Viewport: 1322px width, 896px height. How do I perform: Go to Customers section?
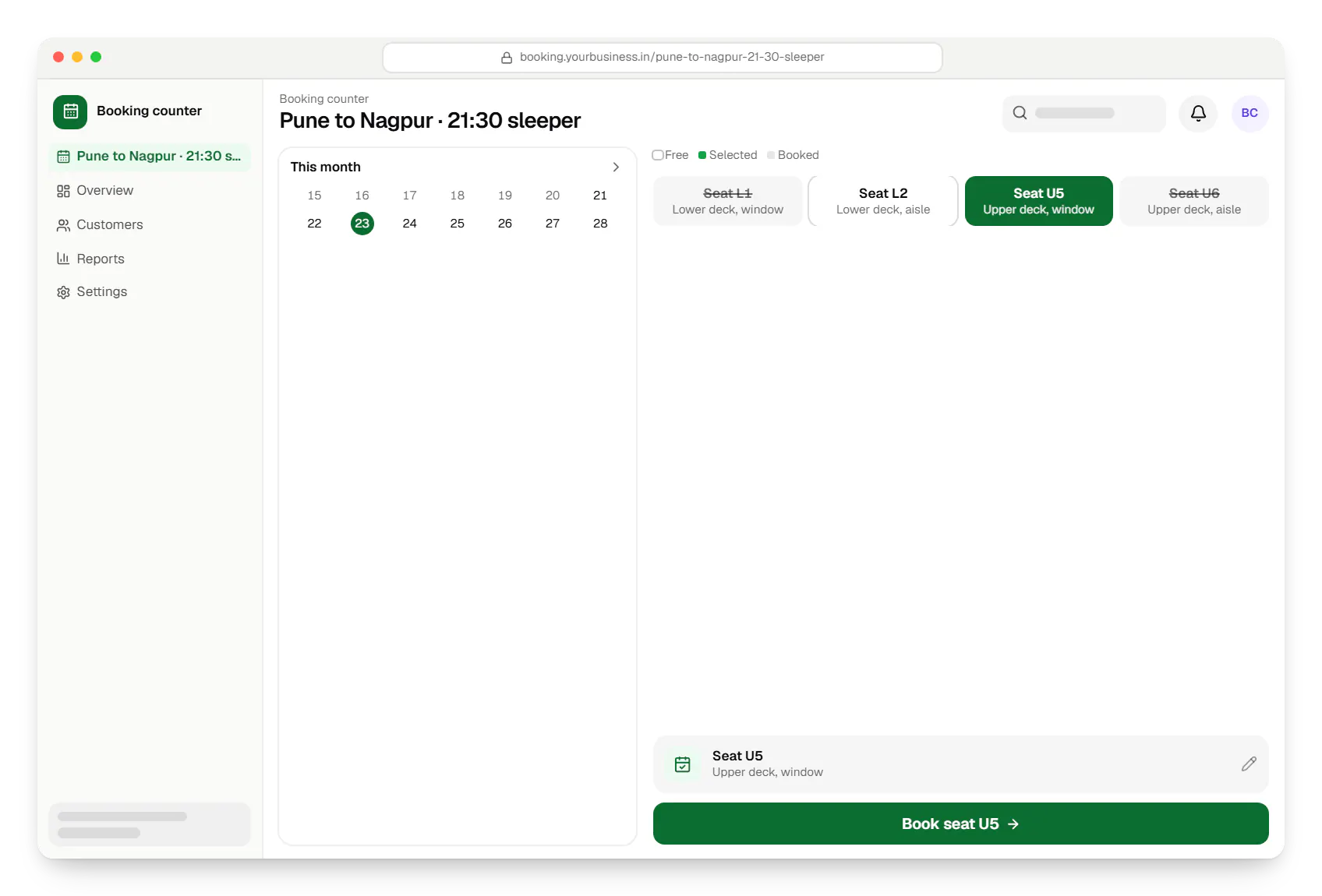[150, 225]
